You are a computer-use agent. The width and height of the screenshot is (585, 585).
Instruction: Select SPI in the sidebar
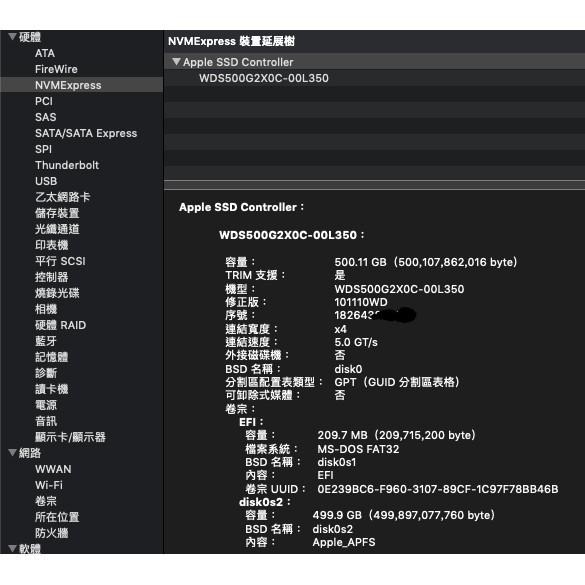coord(43,149)
